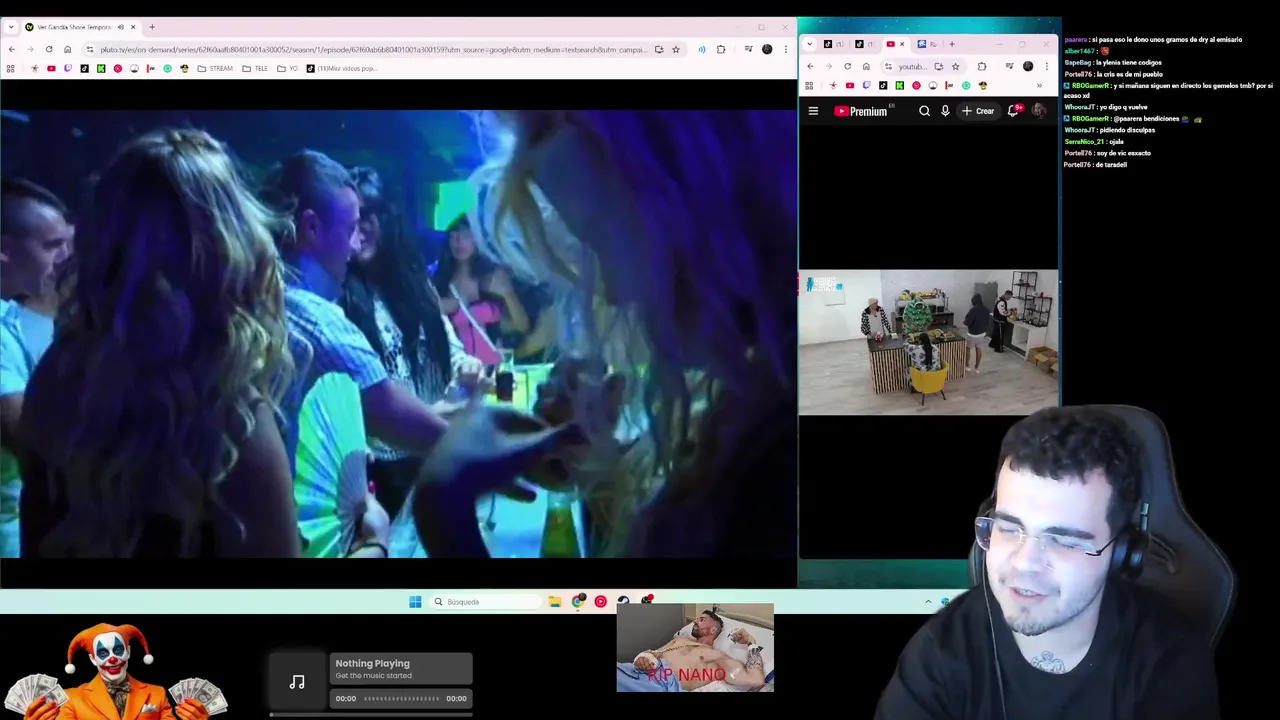Expand the YO bookmarks folder
Image resolution: width=1280 pixels, height=720 pixels.
pos(287,68)
